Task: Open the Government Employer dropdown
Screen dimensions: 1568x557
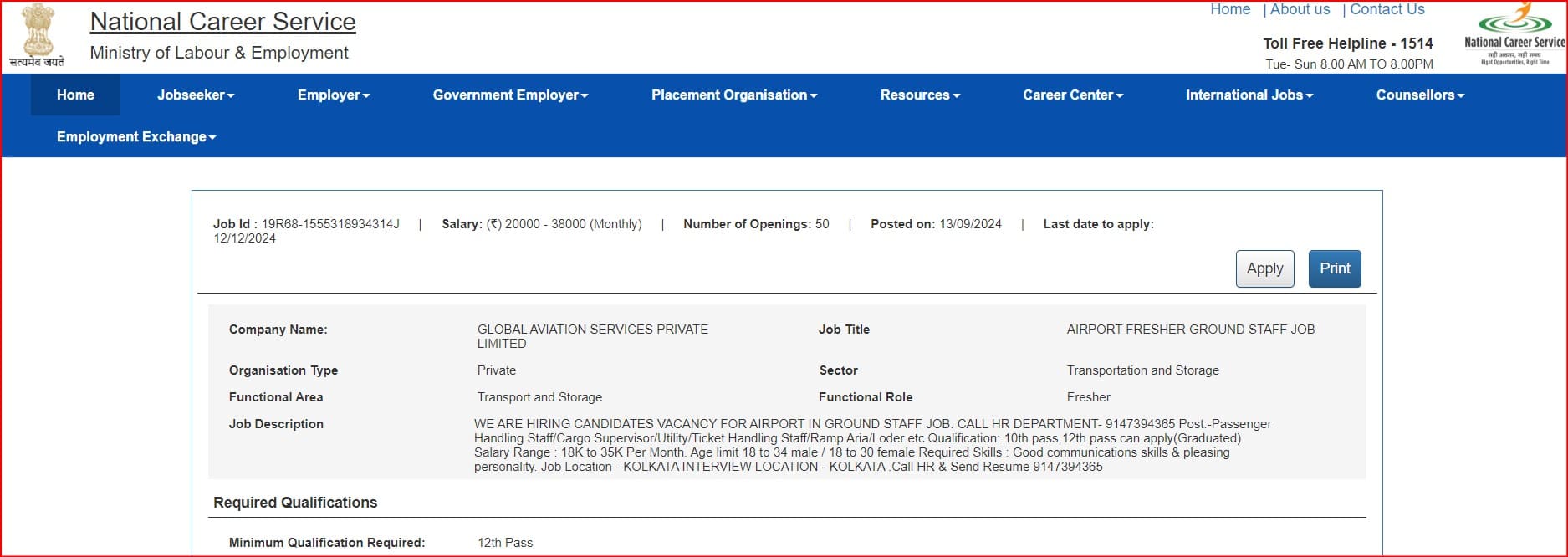Action: [x=511, y=95]
